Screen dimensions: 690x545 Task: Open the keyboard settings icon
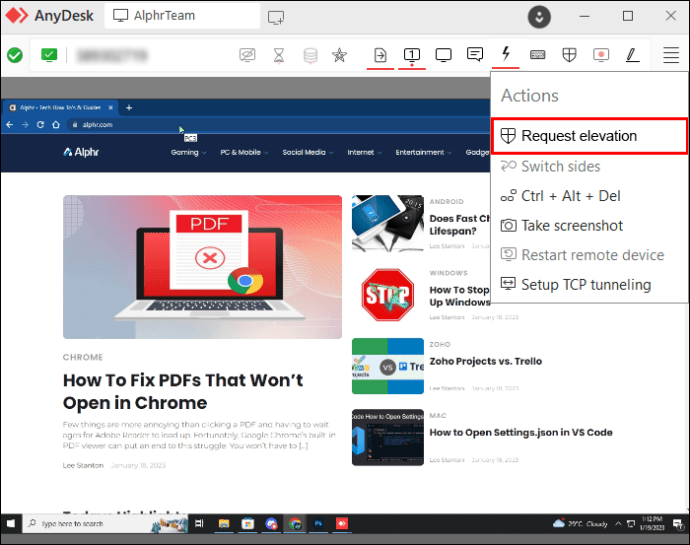[537, 55]
